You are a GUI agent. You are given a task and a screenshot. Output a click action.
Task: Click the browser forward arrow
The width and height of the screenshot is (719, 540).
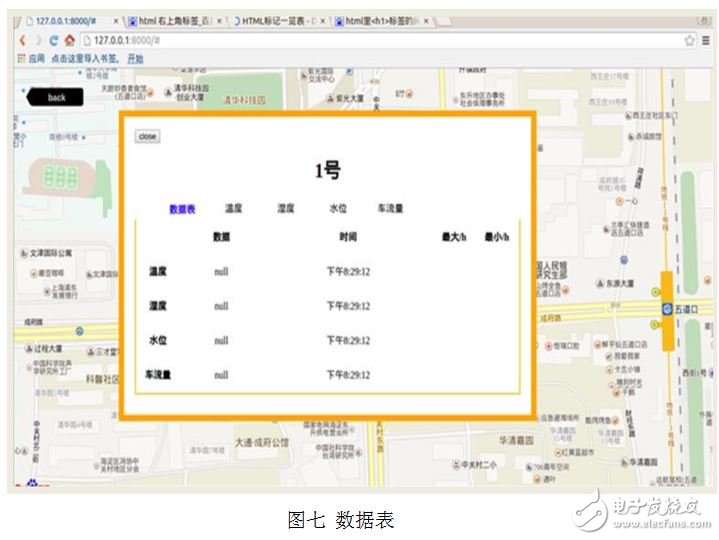[38, 40]
